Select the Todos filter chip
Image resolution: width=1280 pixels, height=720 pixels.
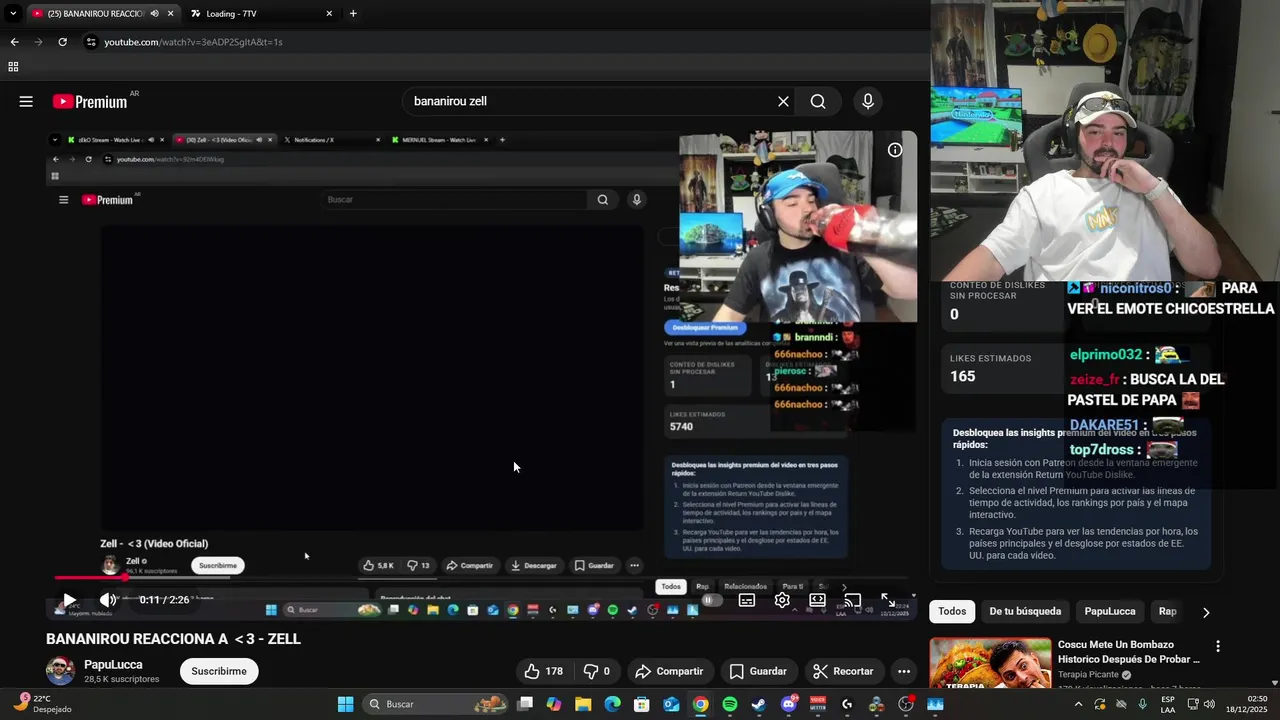(952, 611)
